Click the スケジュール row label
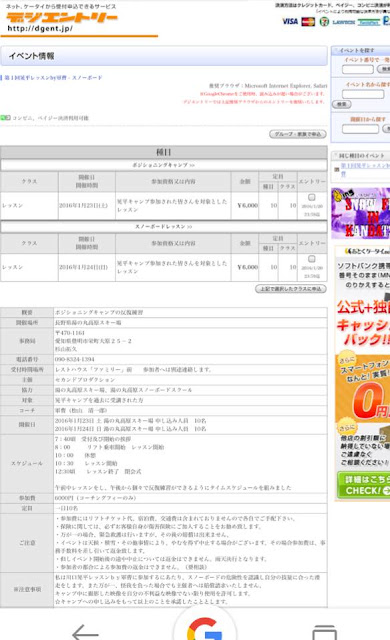The image size is (390, 640). (27, 463)
